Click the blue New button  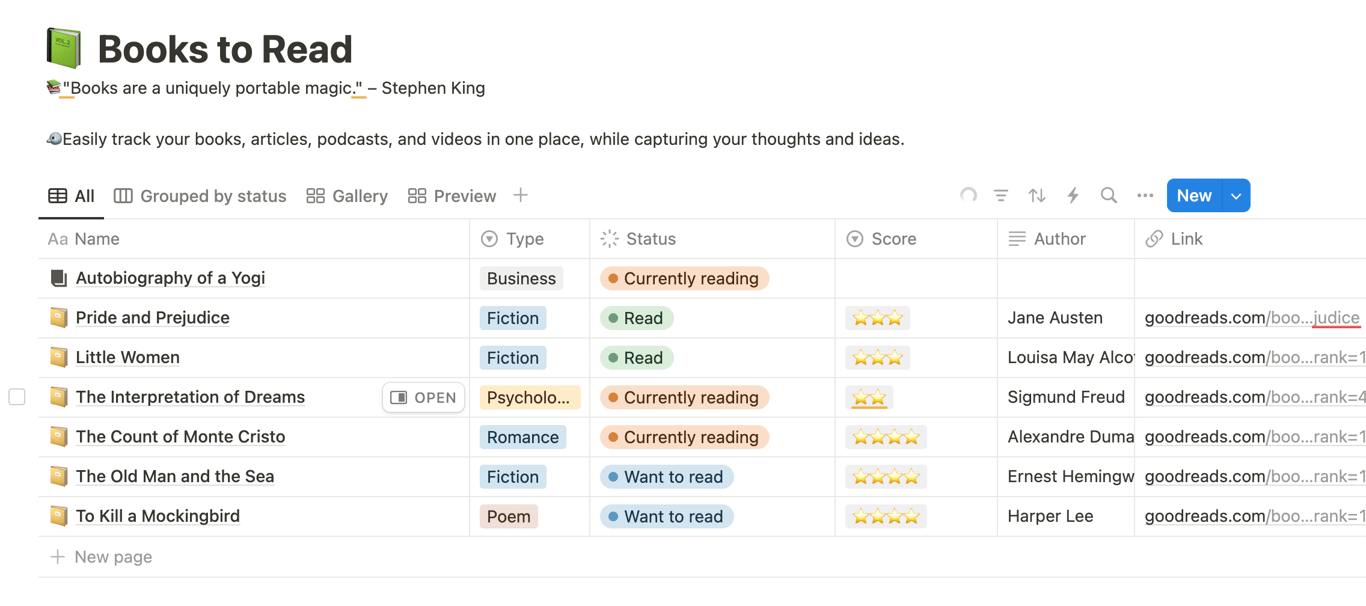1194,196
